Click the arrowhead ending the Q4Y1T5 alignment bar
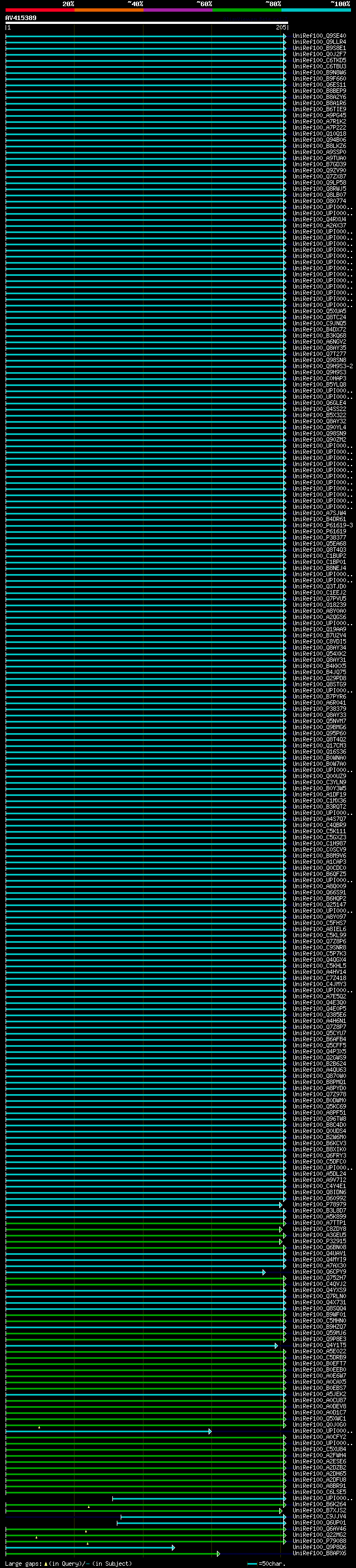 pos(276,1346)
